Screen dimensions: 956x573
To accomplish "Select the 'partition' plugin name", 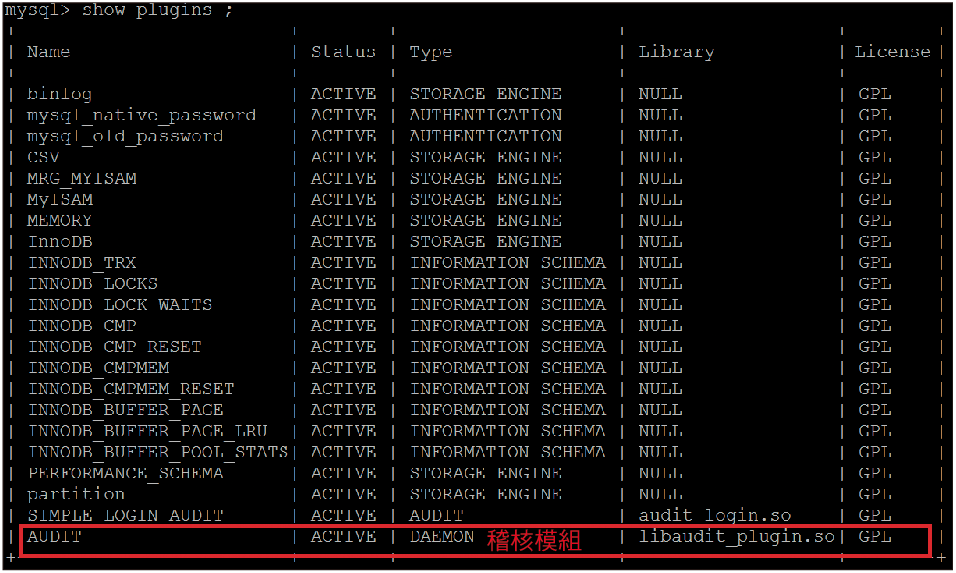I will (76, 494).
